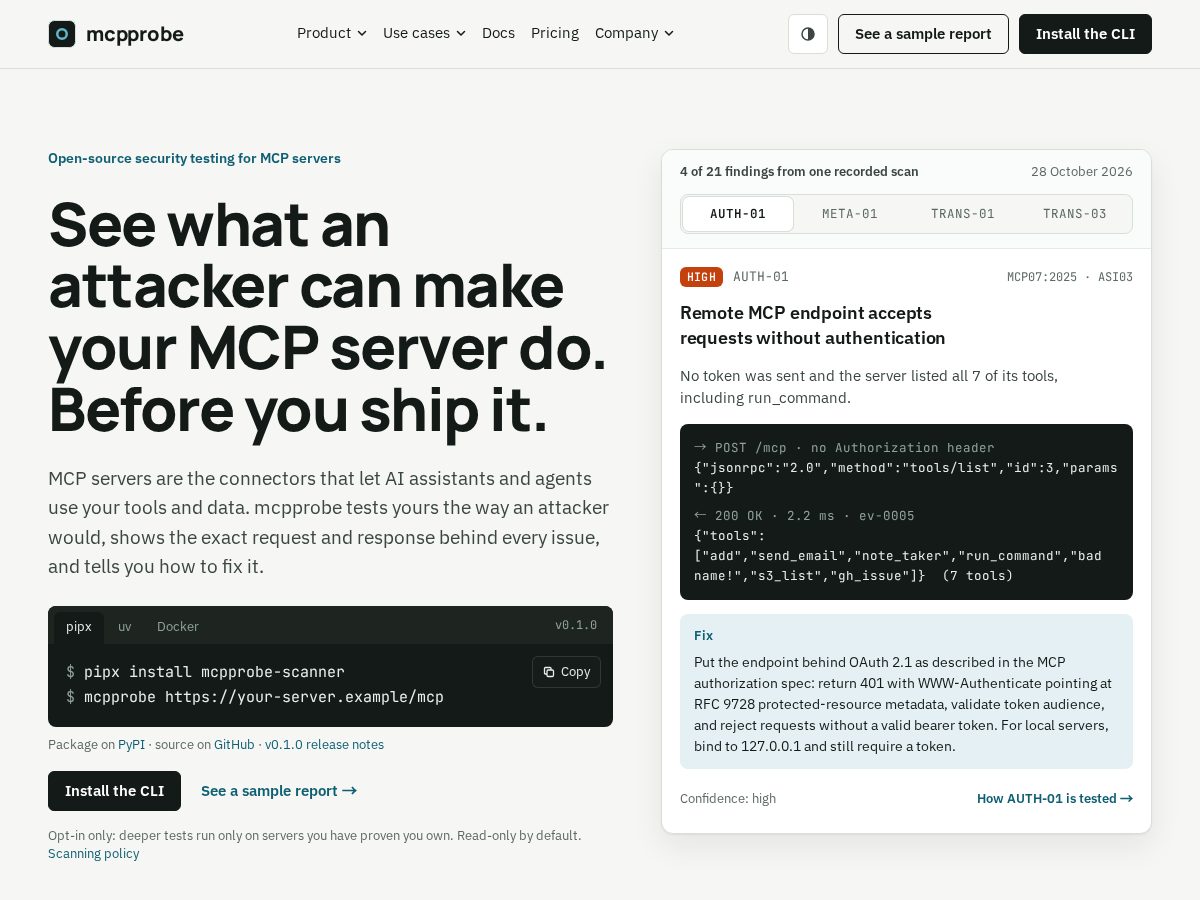Screen dimensions: 1200x900
Task: Click the mcpprobe https://your-server.example/mcp command
Action: coord(255,697)
